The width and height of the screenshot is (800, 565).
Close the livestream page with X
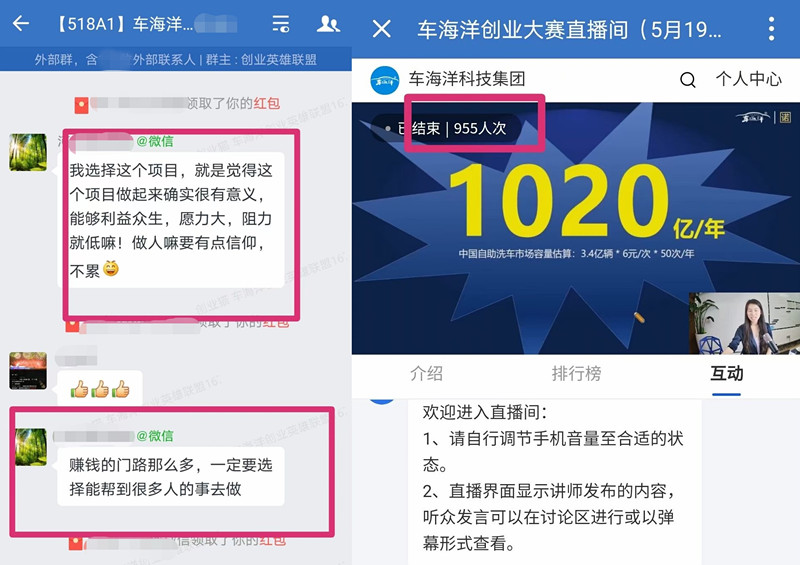click(x=382, y=29)
